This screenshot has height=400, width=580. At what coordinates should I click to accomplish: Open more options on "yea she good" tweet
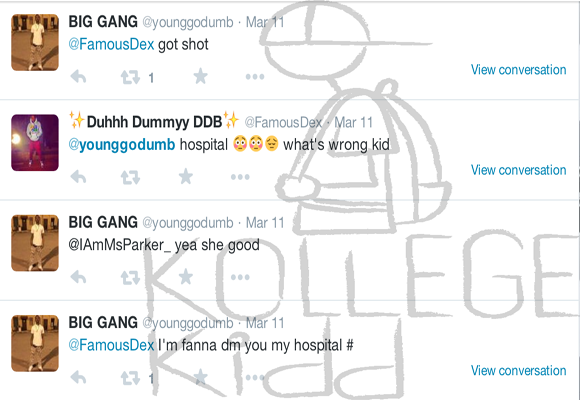point(240,277)
